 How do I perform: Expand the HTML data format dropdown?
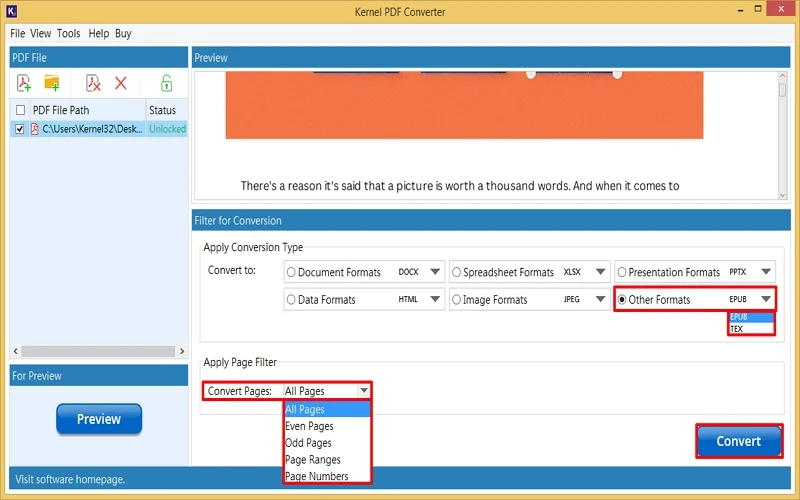[x=435, y=299]
